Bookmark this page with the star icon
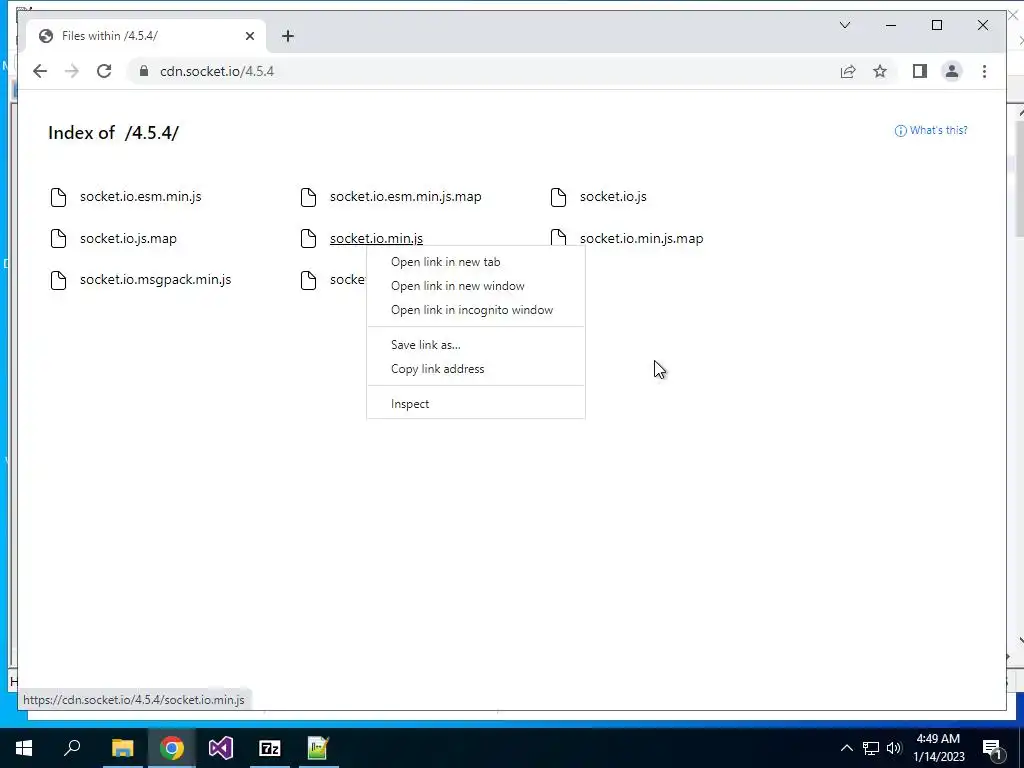 click(x=880, y=71)
